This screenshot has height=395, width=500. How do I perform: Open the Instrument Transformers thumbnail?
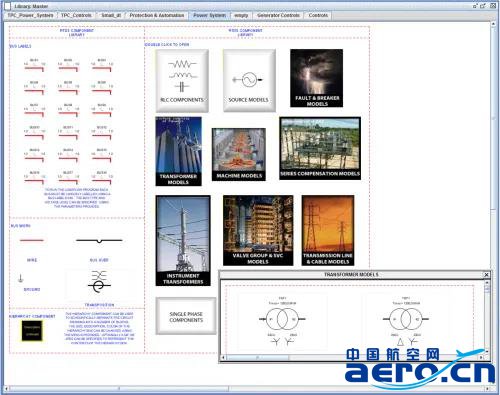click(183, 241)
